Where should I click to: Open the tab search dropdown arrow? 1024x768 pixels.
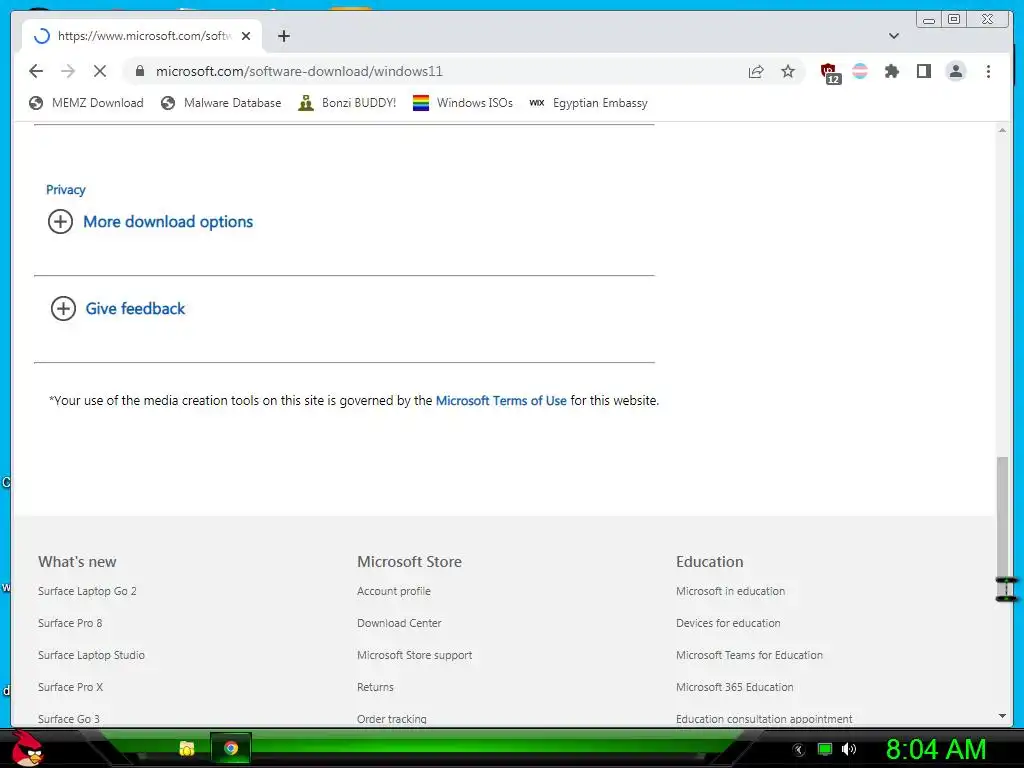893,36
